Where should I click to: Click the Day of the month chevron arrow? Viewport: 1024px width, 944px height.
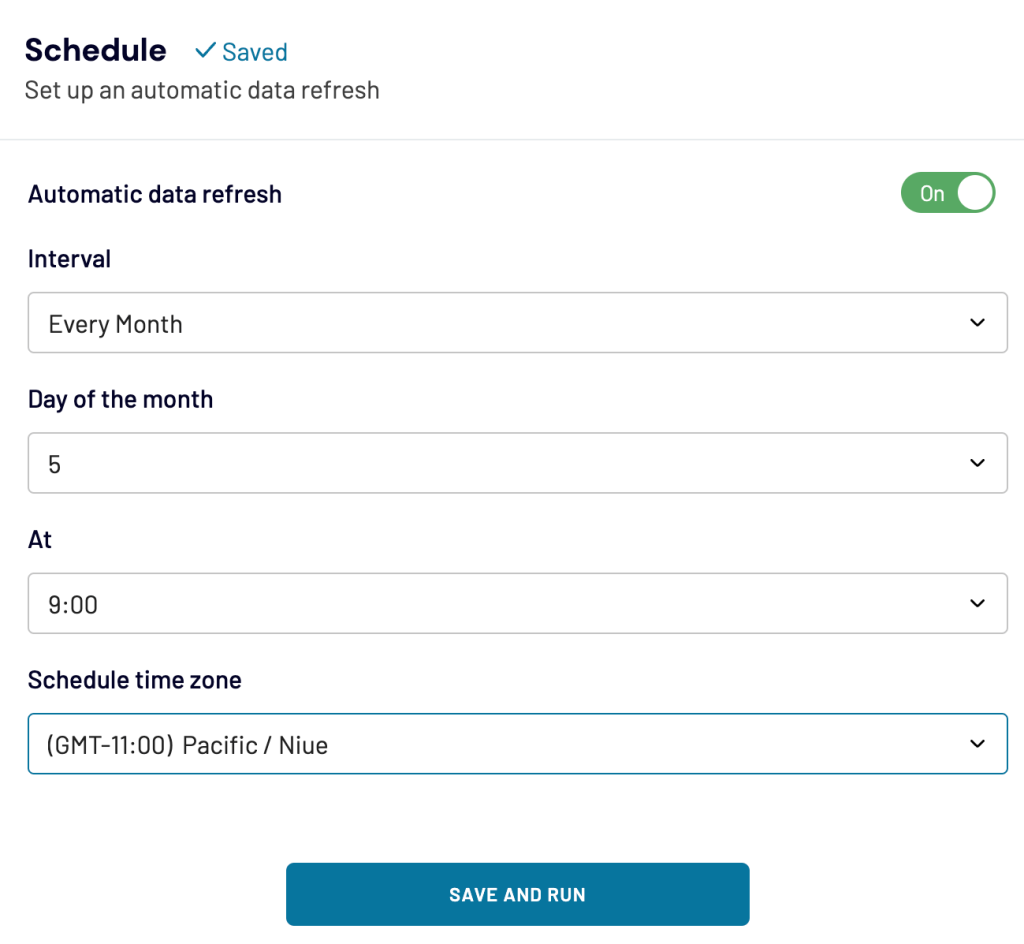(x=977, y=463)
